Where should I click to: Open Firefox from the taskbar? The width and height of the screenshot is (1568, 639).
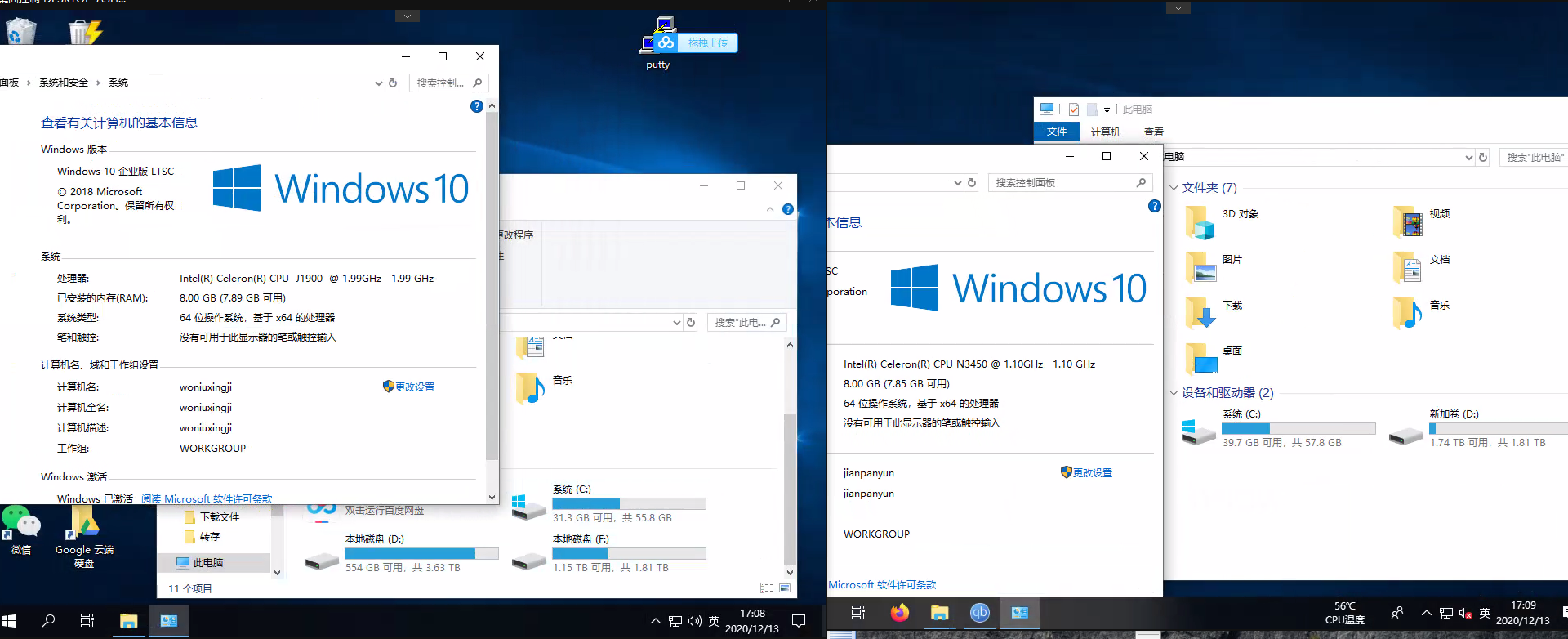coord(900,613)
